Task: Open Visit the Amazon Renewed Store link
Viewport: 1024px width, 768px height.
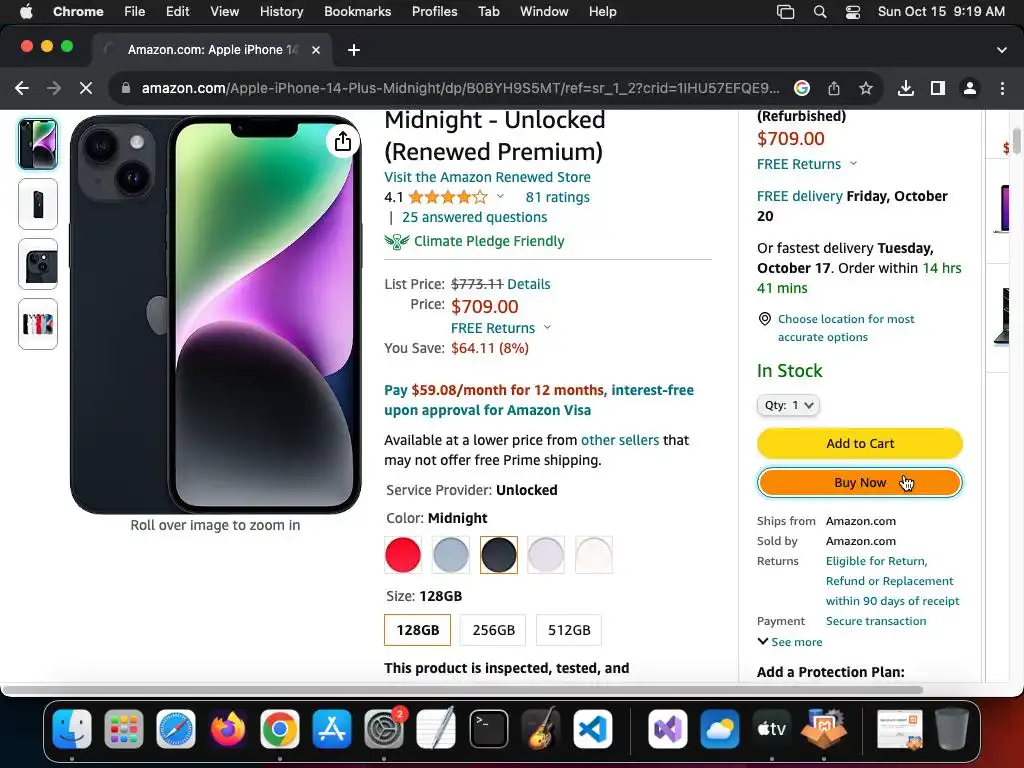Action: (x=487, y=177)
